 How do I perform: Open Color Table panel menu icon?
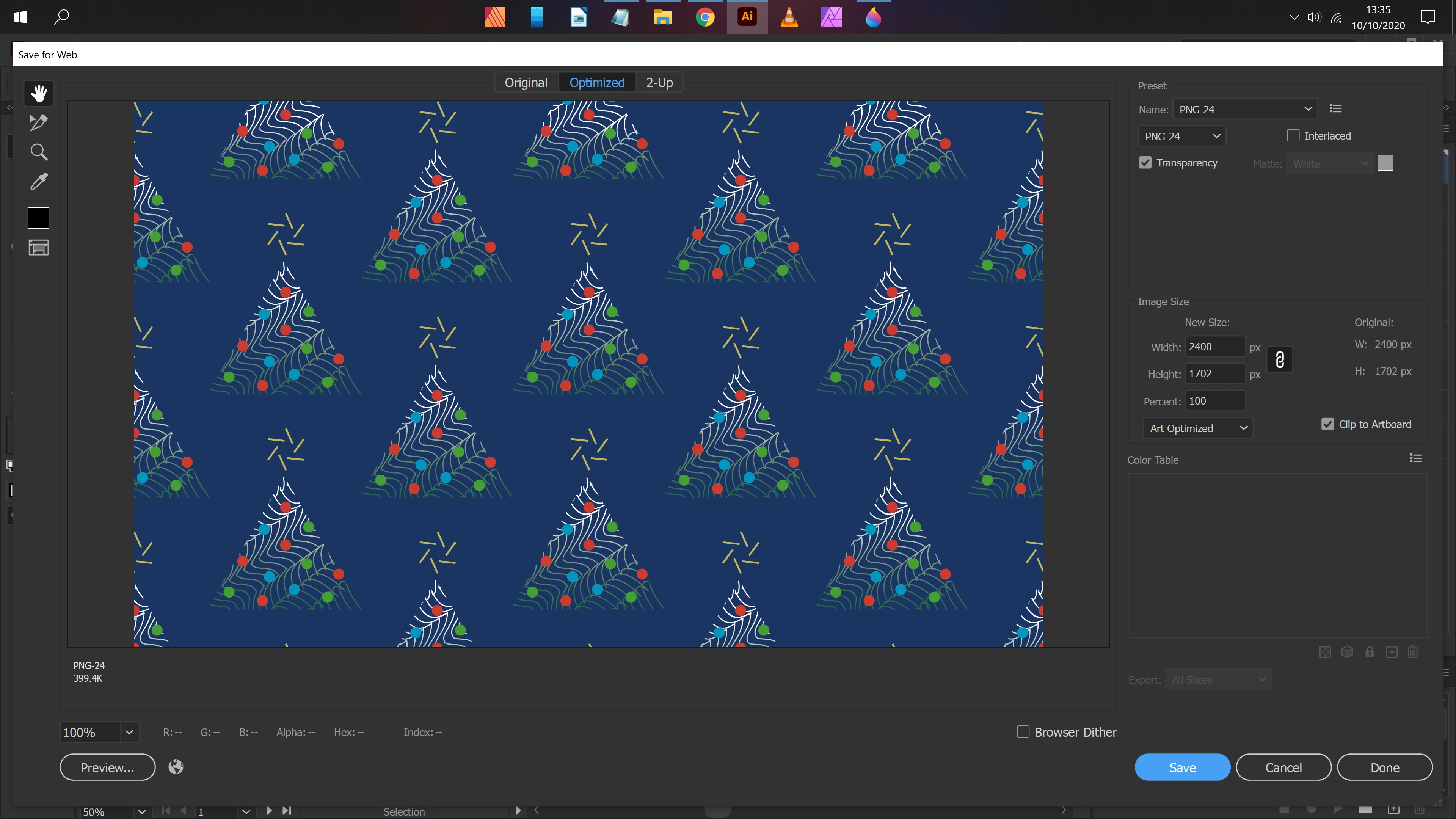[x=1415, y=458]
